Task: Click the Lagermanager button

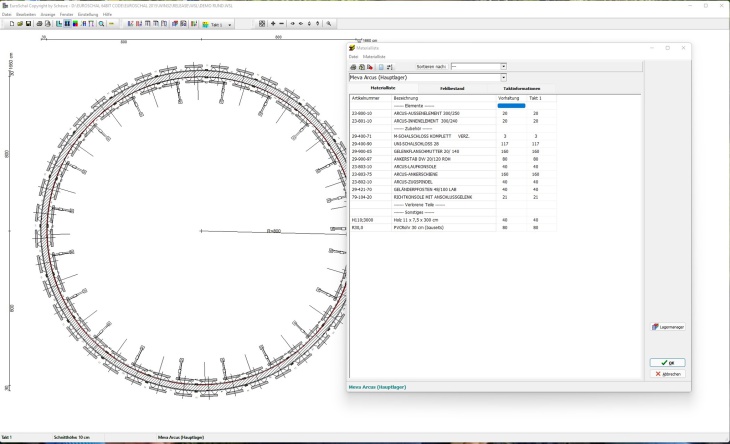Action: [x=668, y=326]
